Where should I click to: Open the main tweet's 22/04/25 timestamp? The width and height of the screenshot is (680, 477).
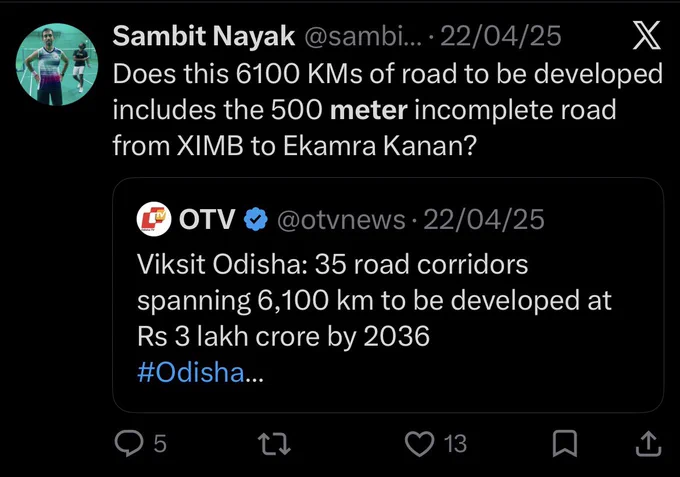pos(500,36)
